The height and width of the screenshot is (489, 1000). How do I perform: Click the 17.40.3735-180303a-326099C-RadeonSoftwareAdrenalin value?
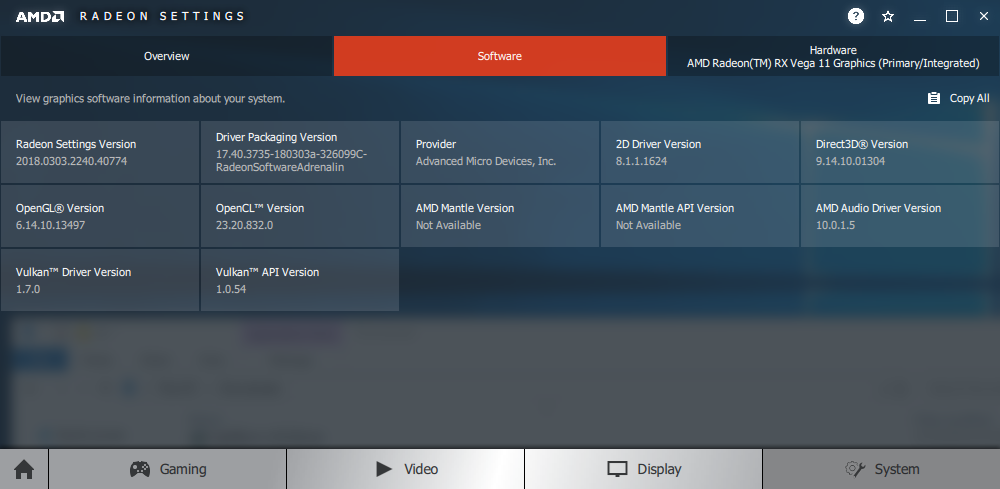click(291, 161)
